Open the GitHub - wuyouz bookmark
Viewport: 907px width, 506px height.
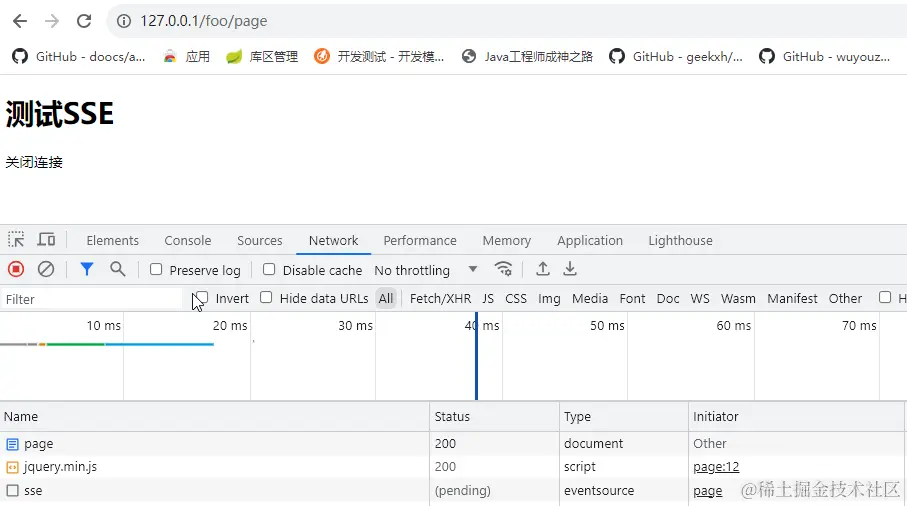tap(824, 57)
